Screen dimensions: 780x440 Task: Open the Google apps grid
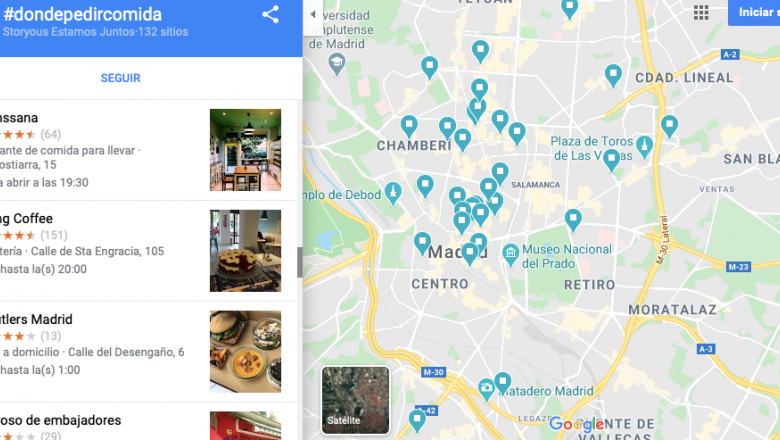(x=701, y=12)
